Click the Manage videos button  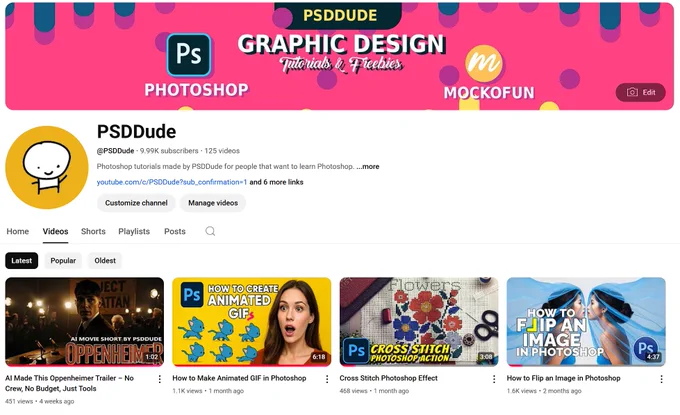point(213,203)
